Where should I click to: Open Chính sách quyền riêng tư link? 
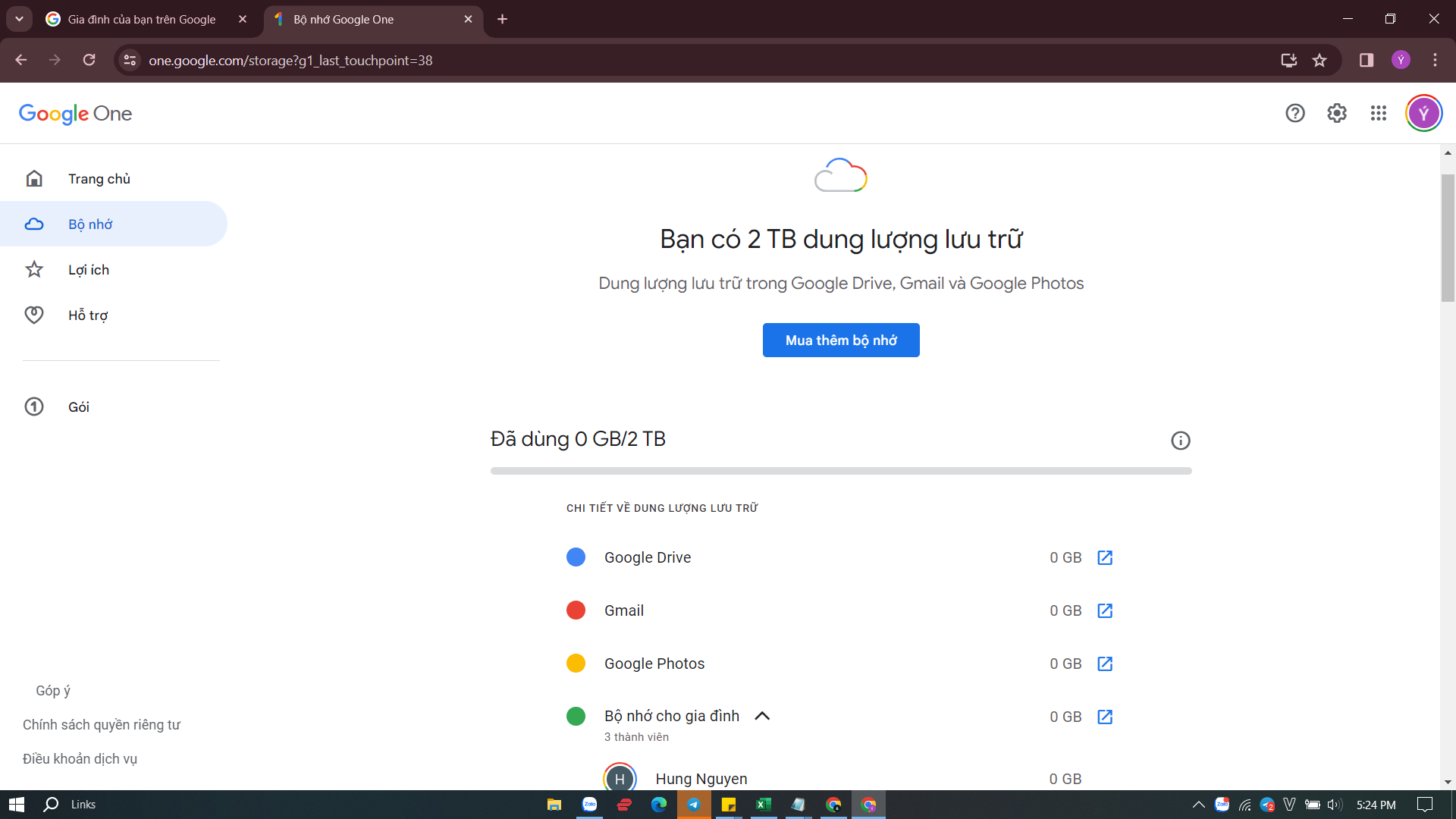click(x=102, y=724)
